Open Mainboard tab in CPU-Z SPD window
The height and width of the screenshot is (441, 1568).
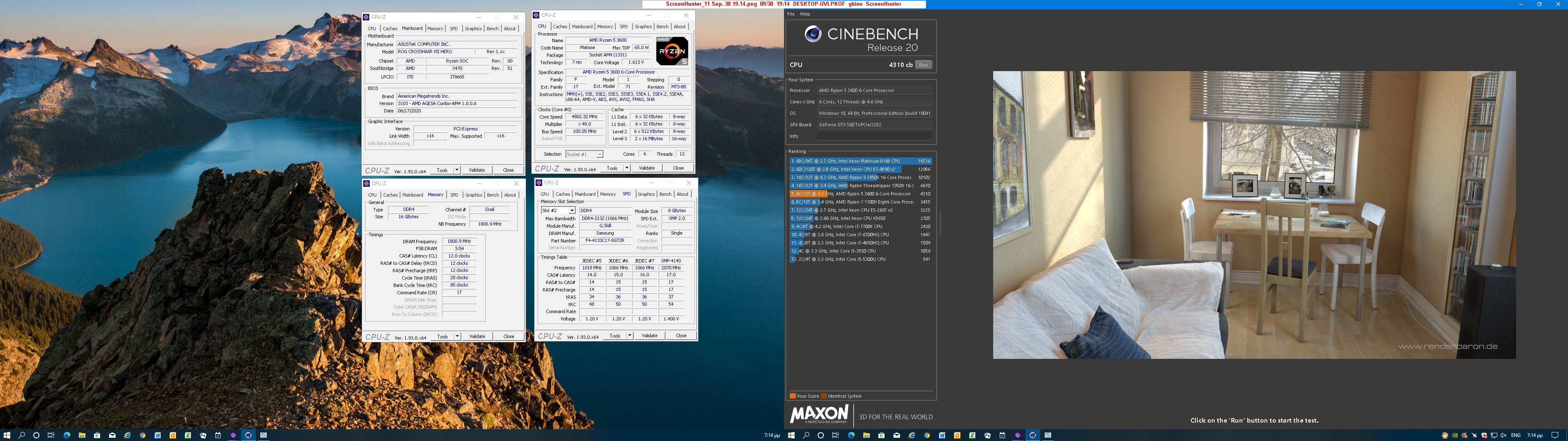[x=585, y=194]
